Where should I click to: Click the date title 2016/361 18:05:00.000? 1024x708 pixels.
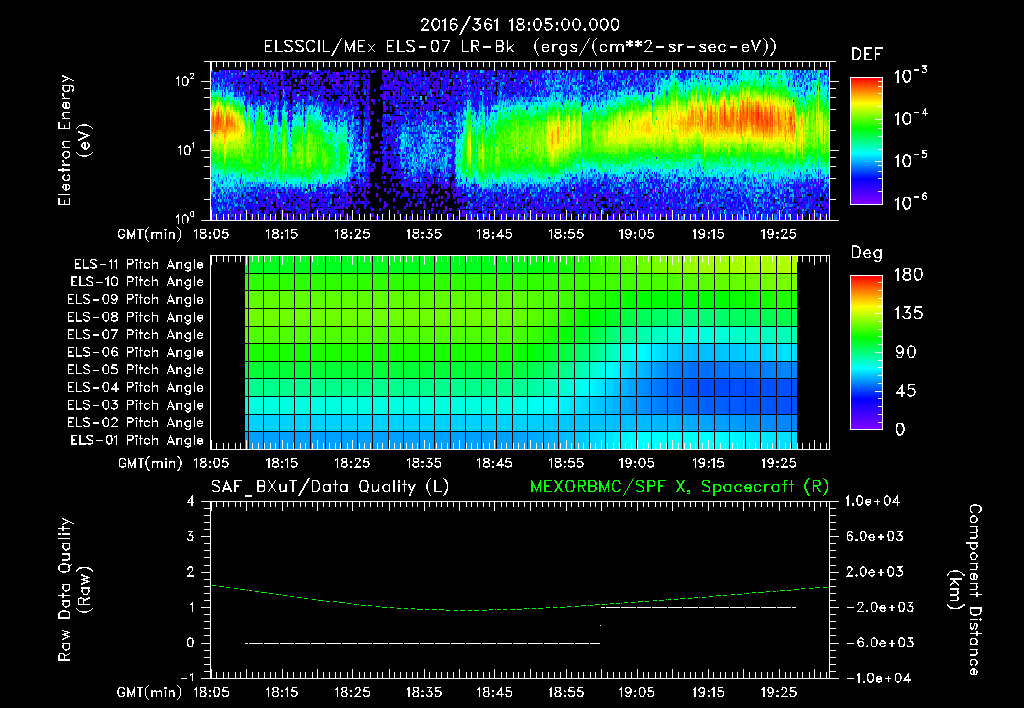click(519, 25)
